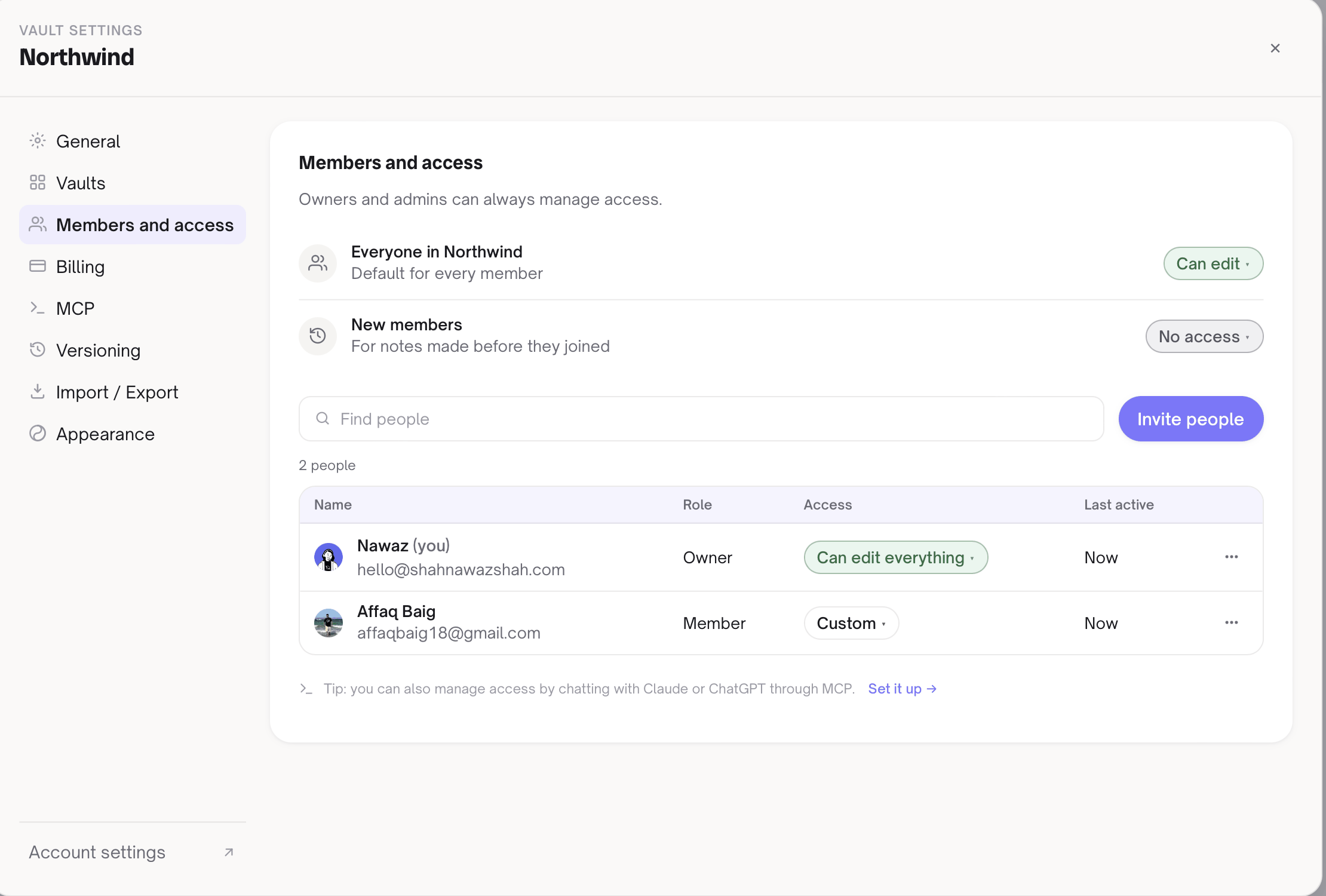Focus the Find people search field
This screenshot has height=896, width=1326.
[701, 419]
